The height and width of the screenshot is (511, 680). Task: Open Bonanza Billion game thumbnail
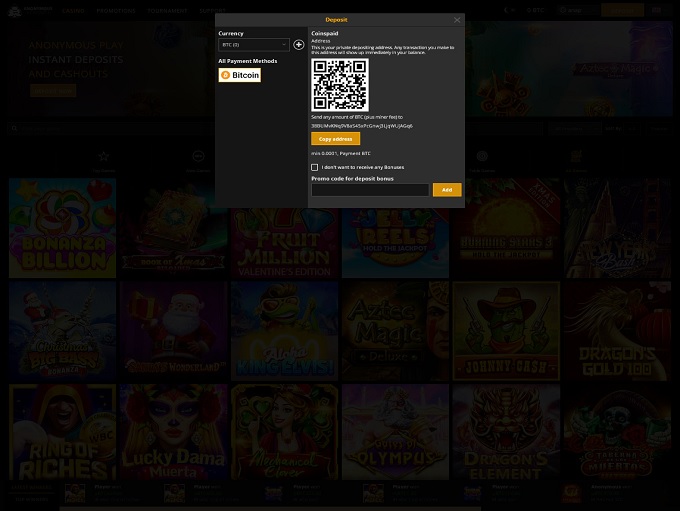point(62,228)
